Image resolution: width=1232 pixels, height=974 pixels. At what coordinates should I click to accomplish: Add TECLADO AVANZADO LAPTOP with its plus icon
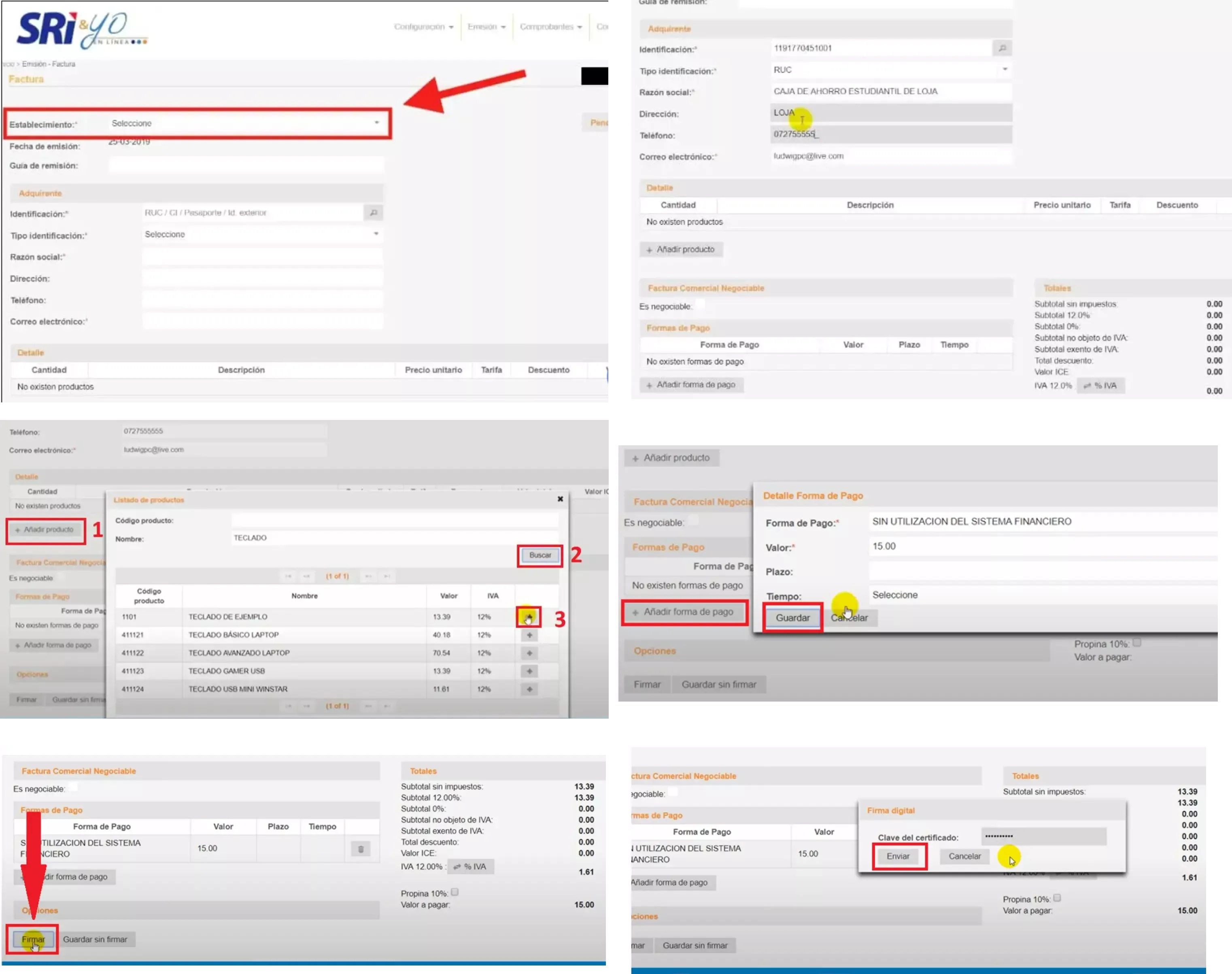coord(529,653)
